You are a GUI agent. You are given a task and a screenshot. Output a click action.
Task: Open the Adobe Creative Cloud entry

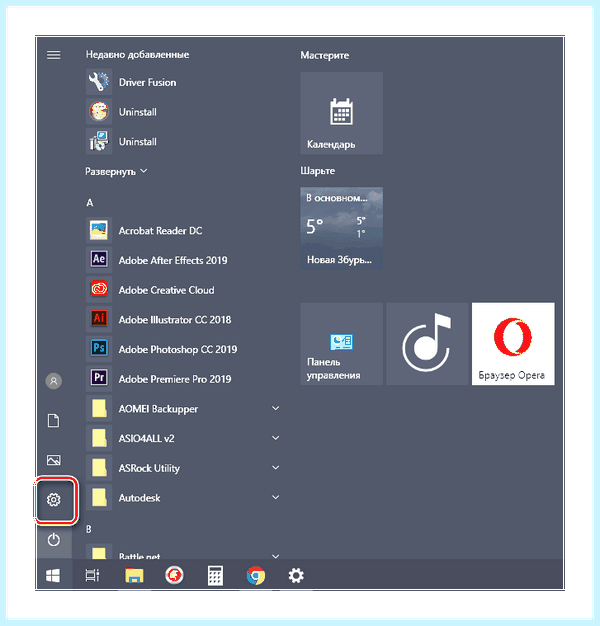pos(183,289)
